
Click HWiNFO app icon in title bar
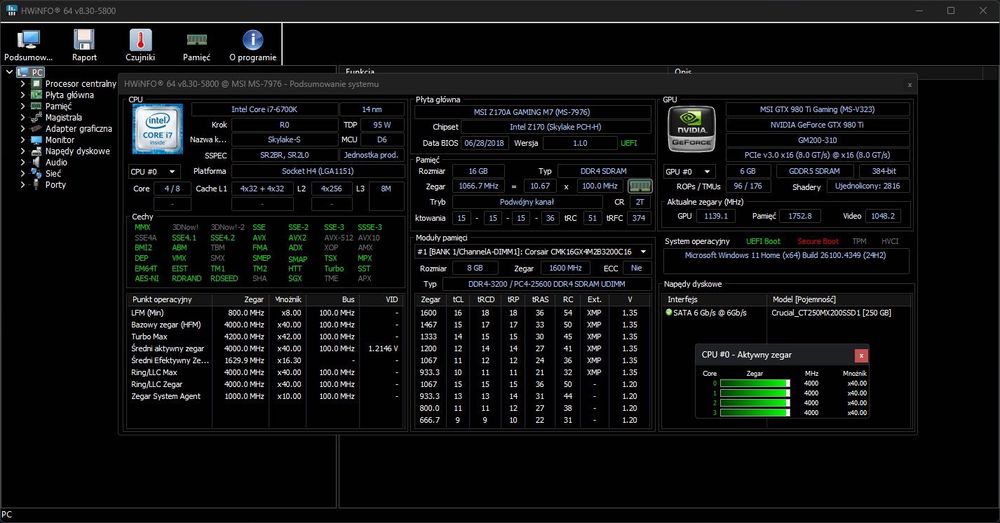(11, 10)
